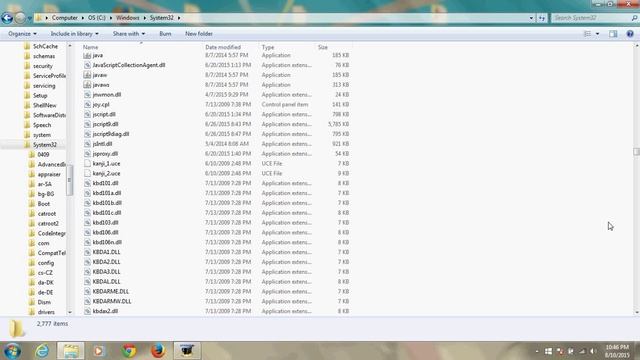Viewport: 640px width, 360px height.
Task: Launch Internet Explorer from taskbar
Action: 42,351
